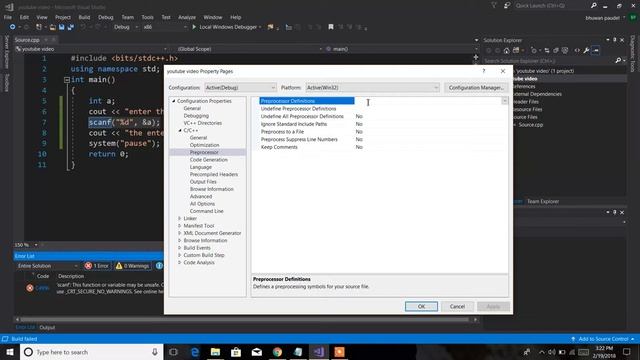
Task: Open Google Chrome from the taskbar
Action: pyautogui.click(x=278, y=352)
